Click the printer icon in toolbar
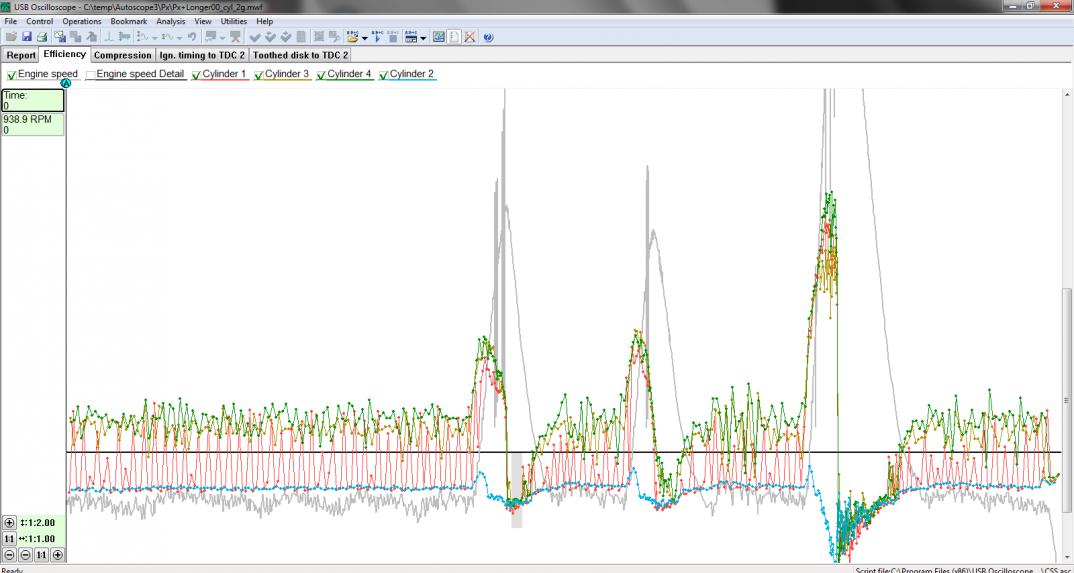The image size is (1074, 573). (42, 37)
